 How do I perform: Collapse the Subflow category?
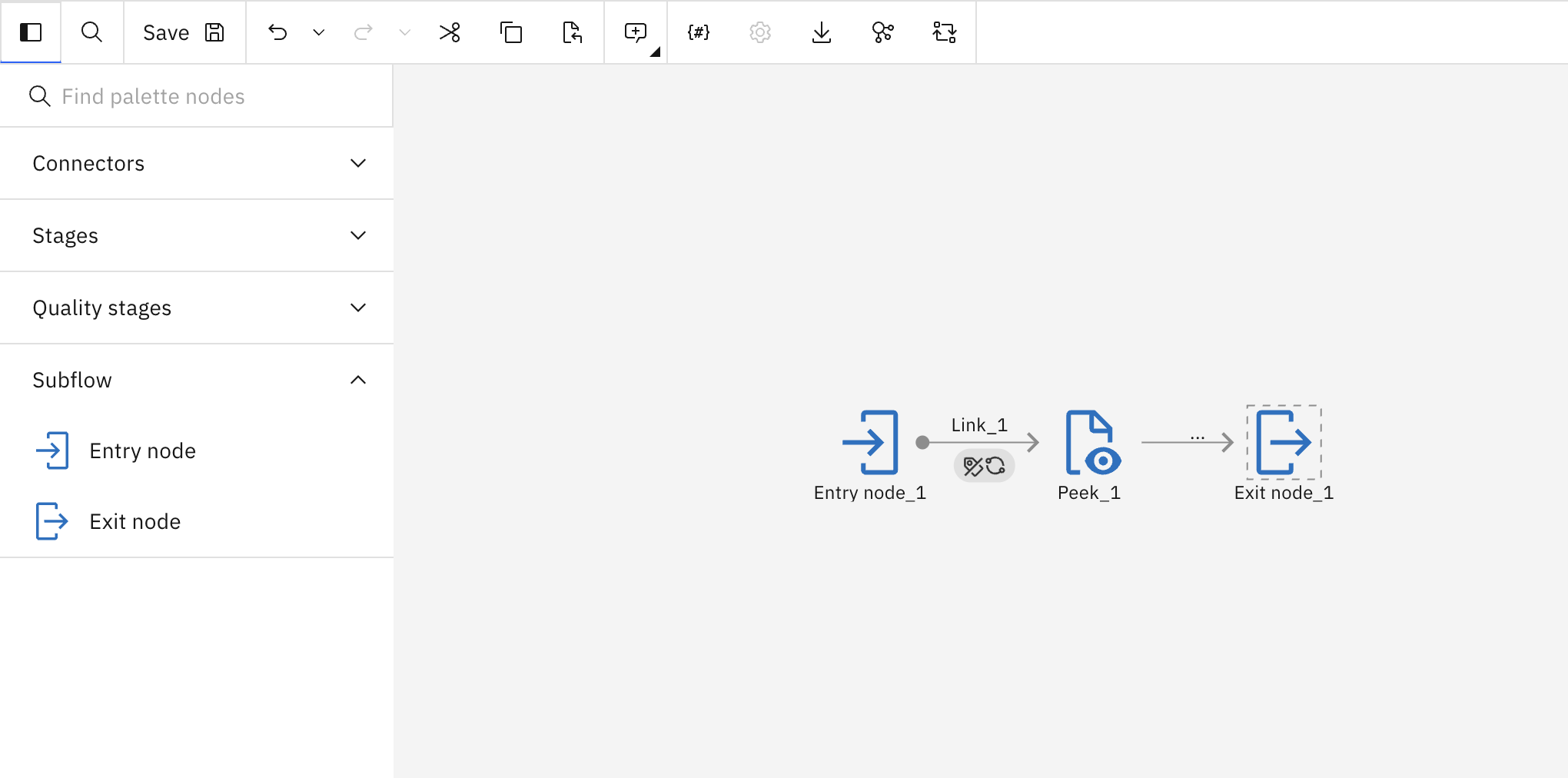coord(197,380)
